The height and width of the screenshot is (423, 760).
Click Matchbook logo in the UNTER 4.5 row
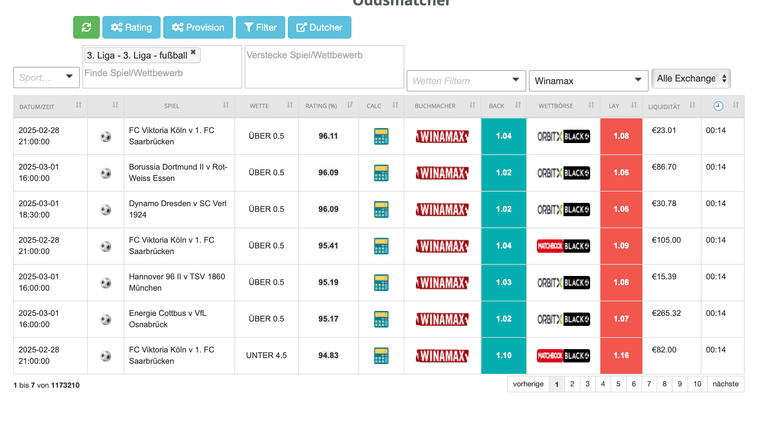pos(563,356)
